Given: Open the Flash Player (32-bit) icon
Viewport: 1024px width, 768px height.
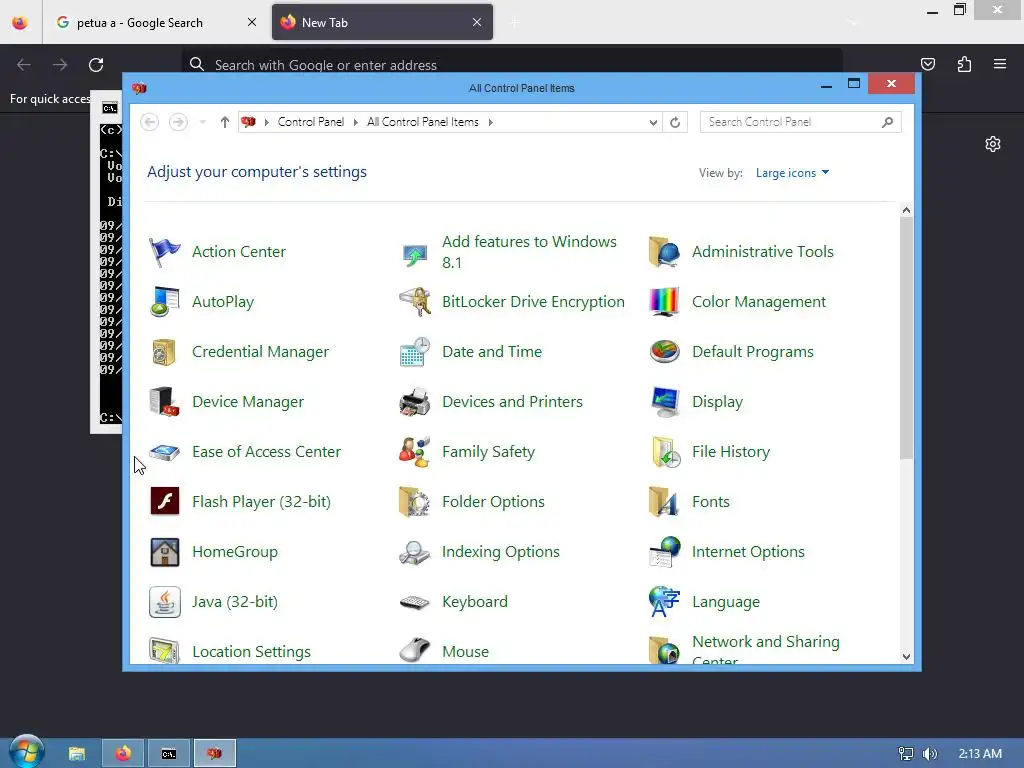Looking at the screenshot, I should pos(165,502).
